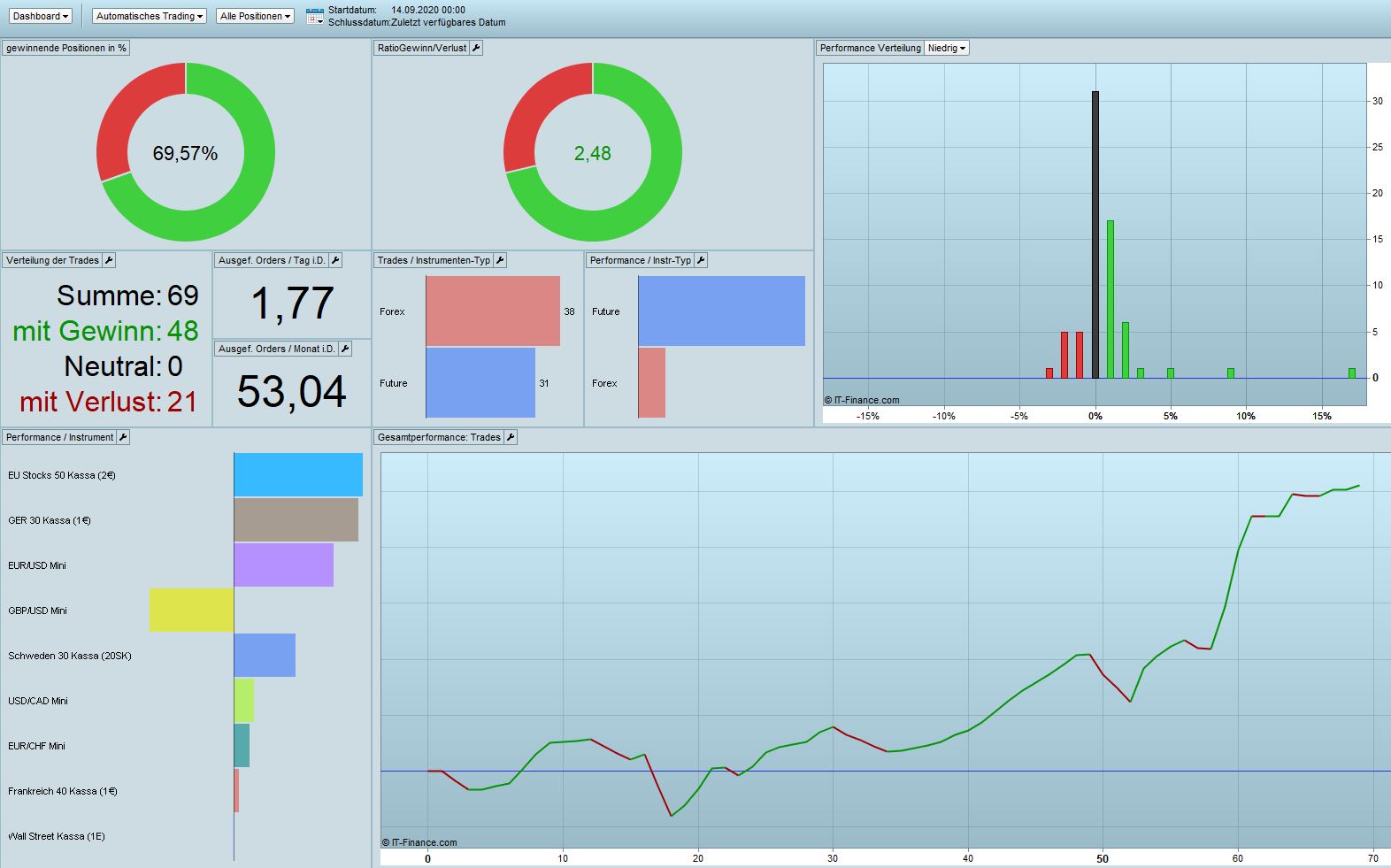Click the yellow GBP/USD Mini loss bar
The width and height of the screenshot is (1391, 868).
[191, 611]
